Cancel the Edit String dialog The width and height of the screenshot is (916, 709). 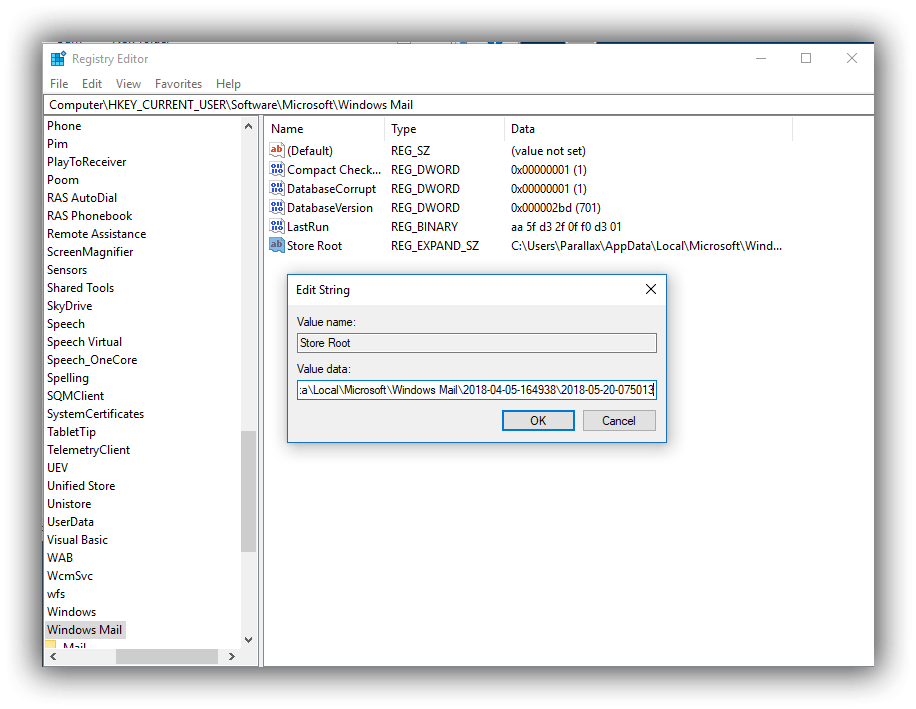coord(619,420)
